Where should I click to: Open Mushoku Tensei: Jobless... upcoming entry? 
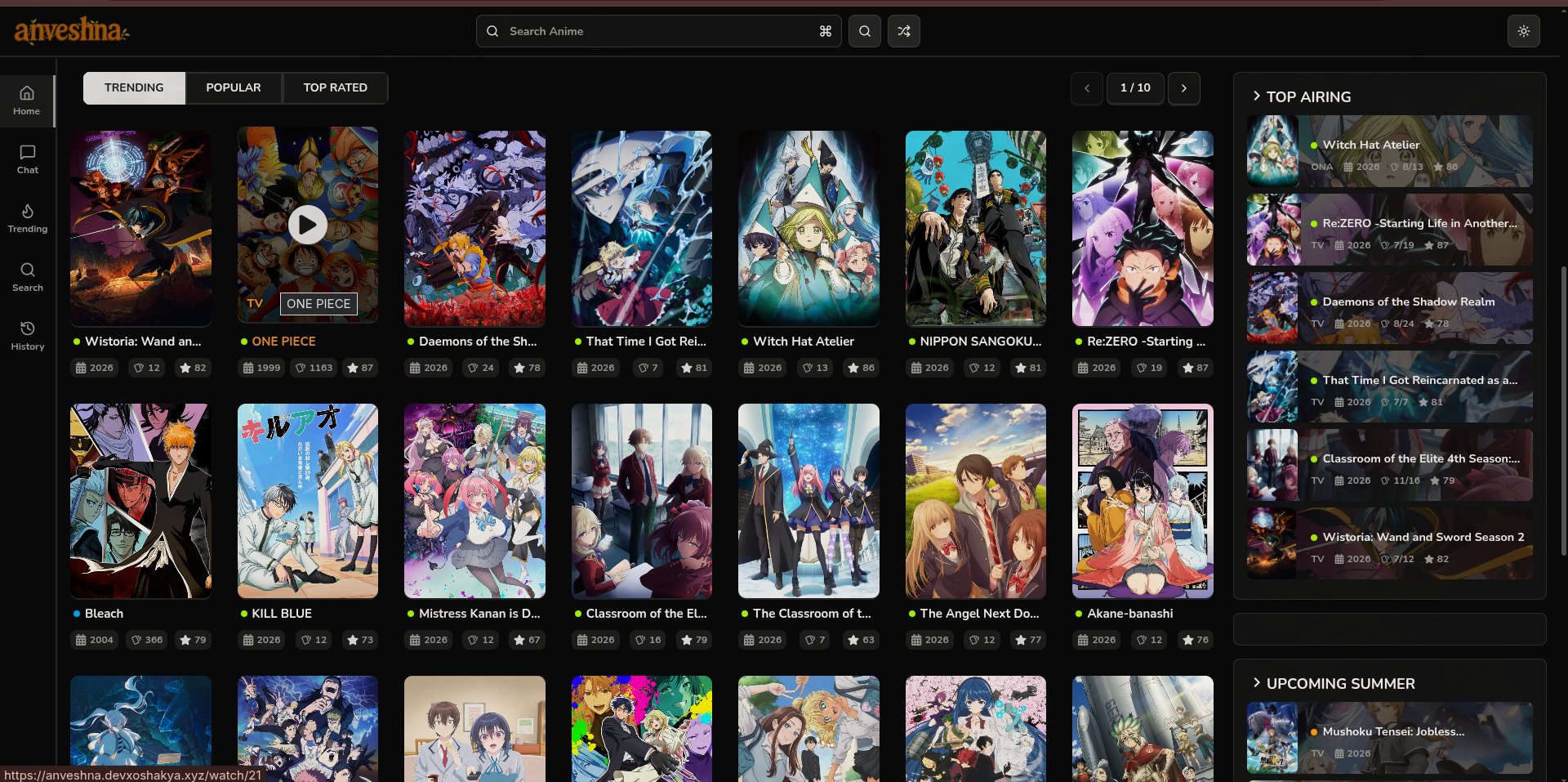[x=1389, y=738]
